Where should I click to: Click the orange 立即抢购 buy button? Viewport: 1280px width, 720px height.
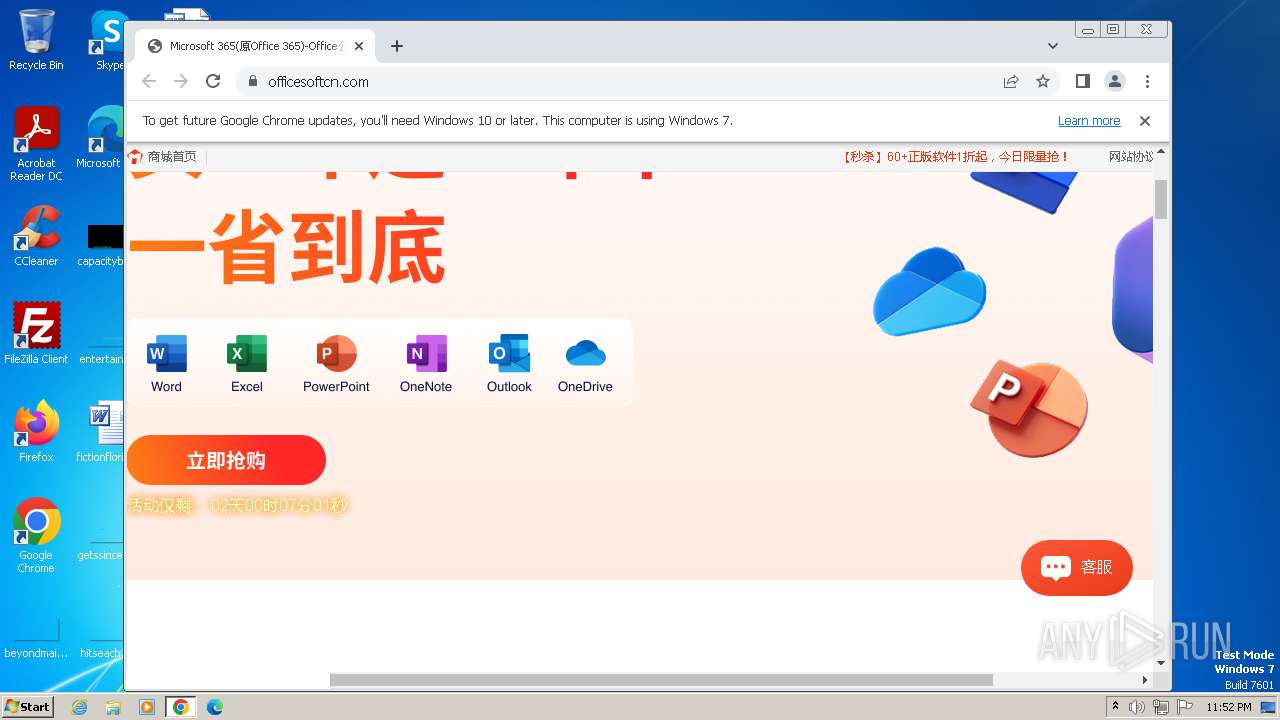click(x=226, y=460)
